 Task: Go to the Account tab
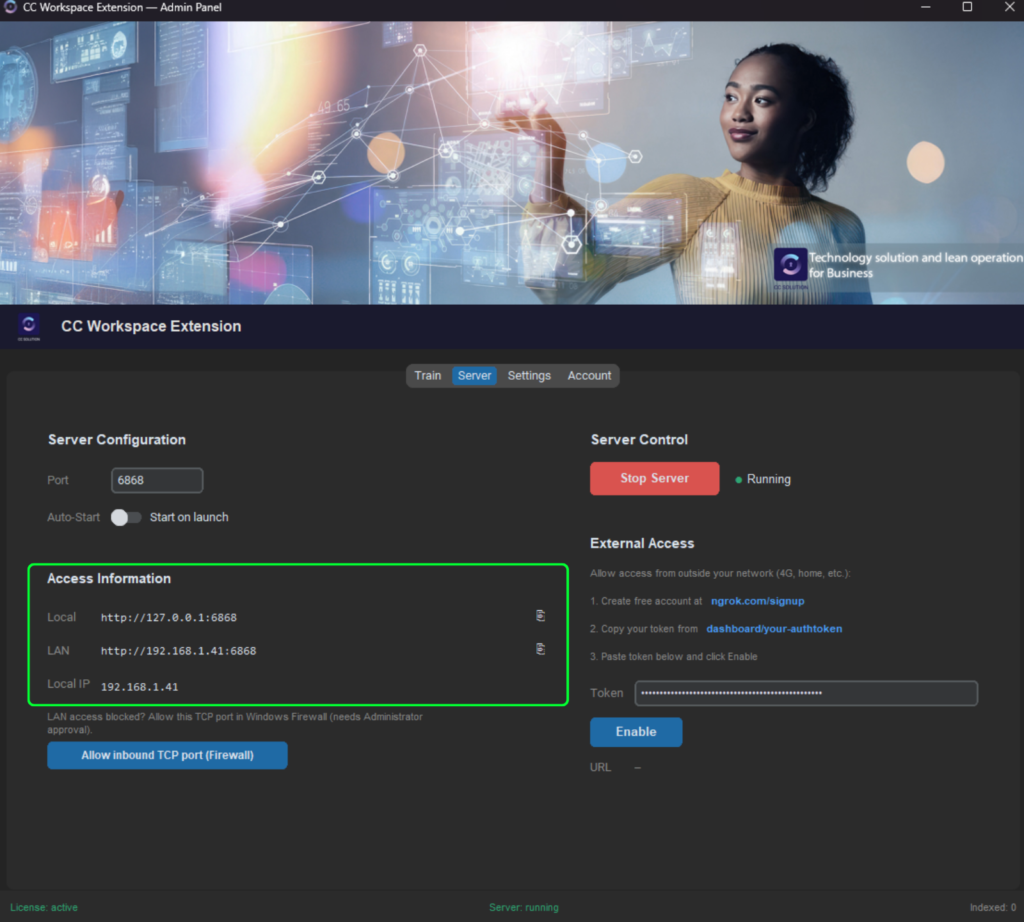click(589, 376)
